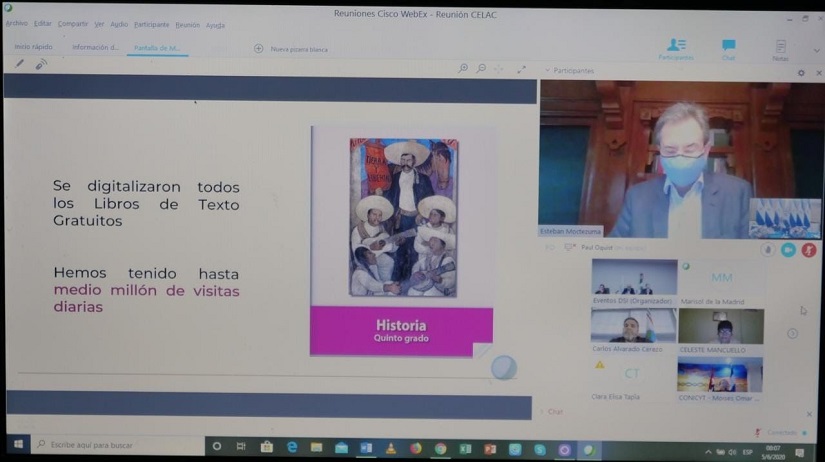Click the laser pointer tool icon
The width and height of the screenshot is (825, 462).
coord(41,64)
